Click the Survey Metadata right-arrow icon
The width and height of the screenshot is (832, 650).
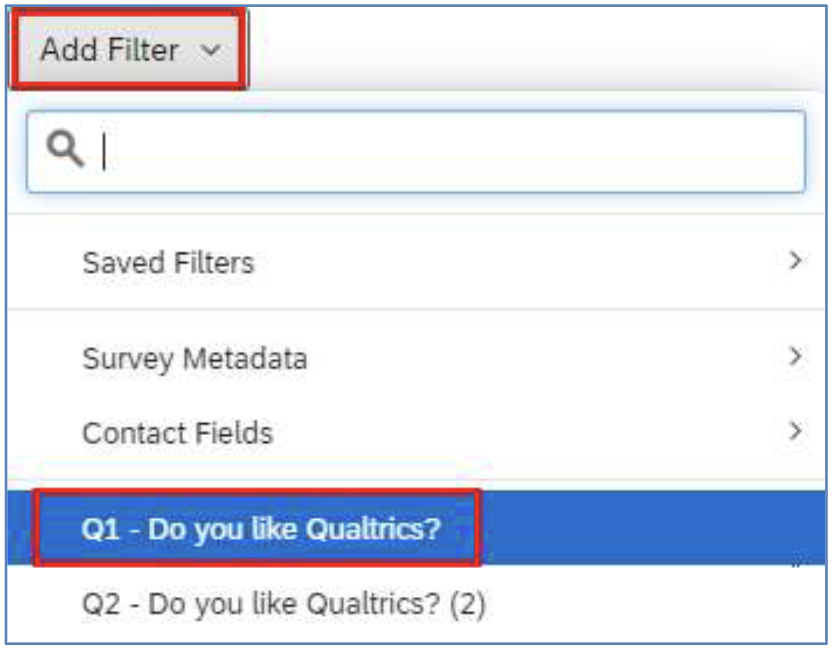pos(795,356)
